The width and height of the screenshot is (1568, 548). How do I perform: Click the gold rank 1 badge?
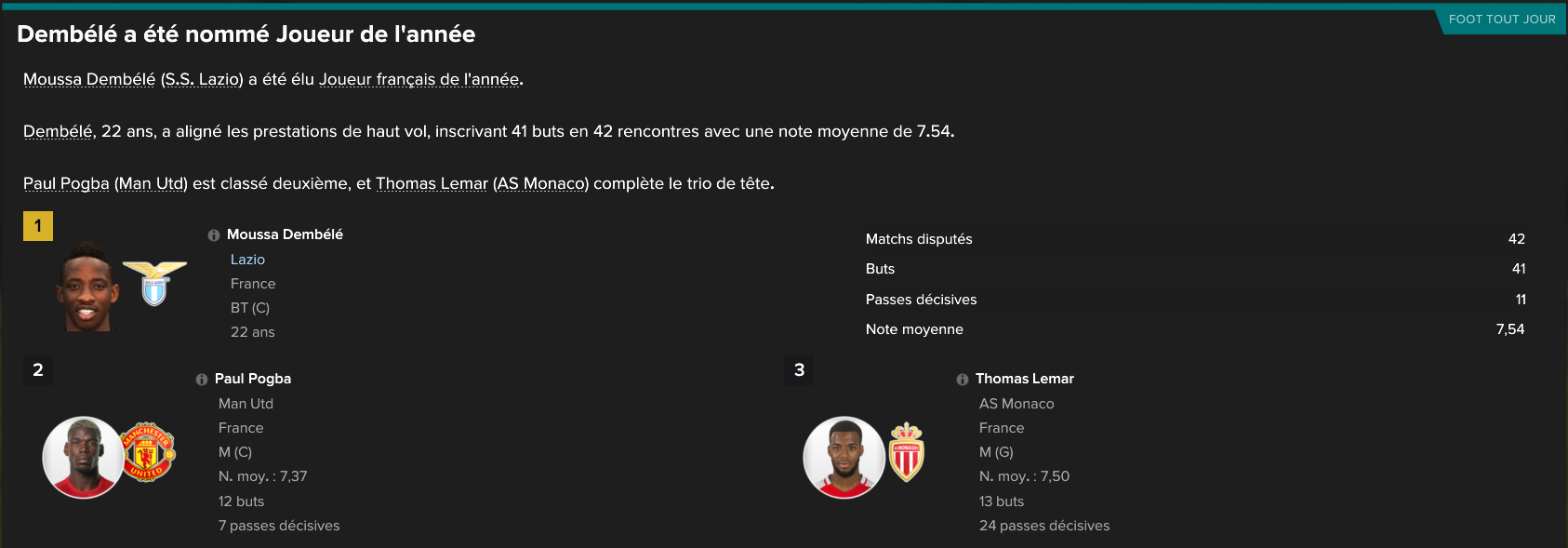point(38,226)
